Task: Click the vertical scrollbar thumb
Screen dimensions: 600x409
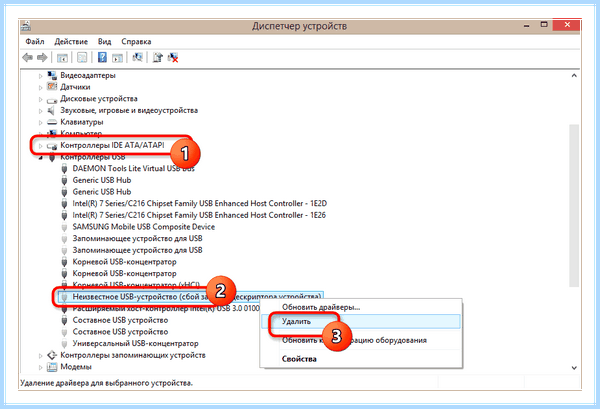Action: click(x=574, y=206)
